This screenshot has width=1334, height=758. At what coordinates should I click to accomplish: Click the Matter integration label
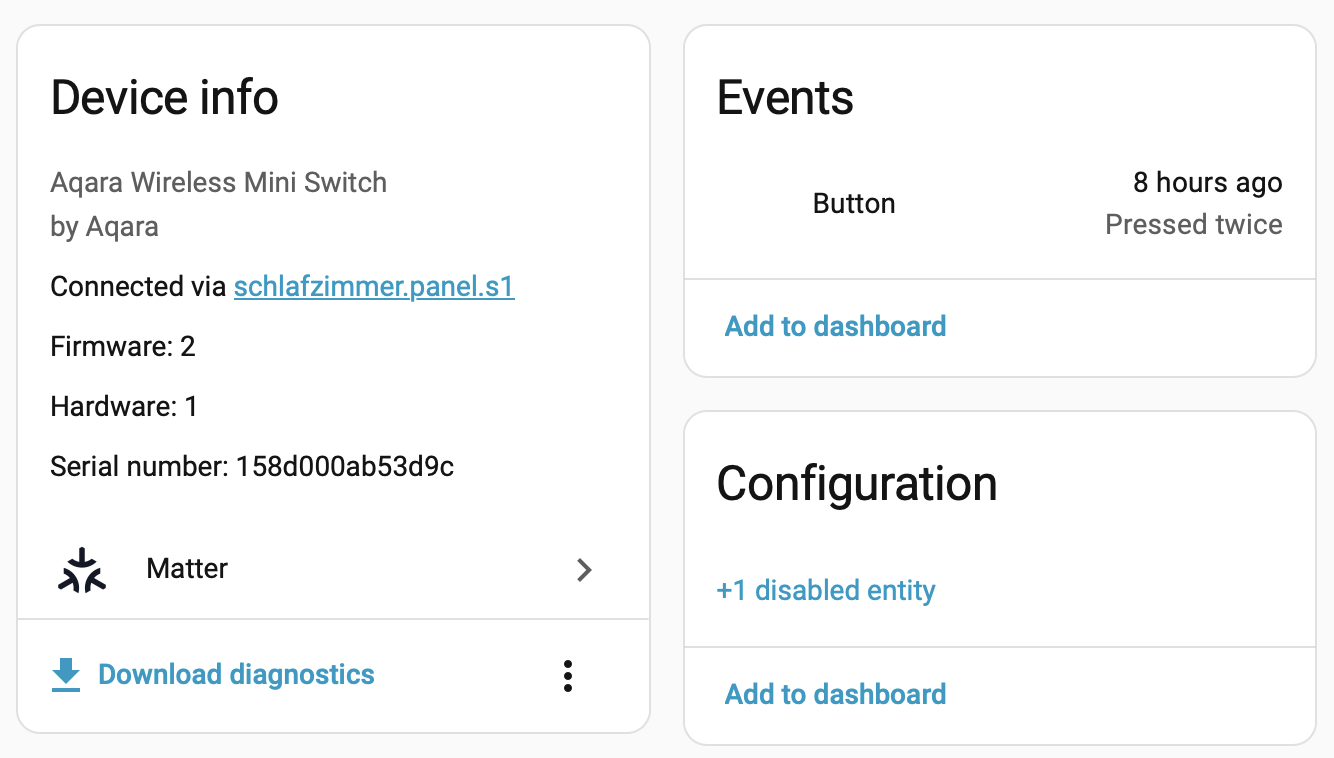point(187,569)
